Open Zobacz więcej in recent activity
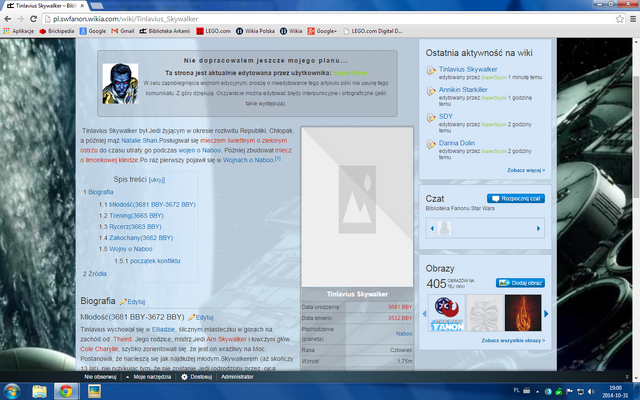The image size is (640, 400). (x=526, y=170)
